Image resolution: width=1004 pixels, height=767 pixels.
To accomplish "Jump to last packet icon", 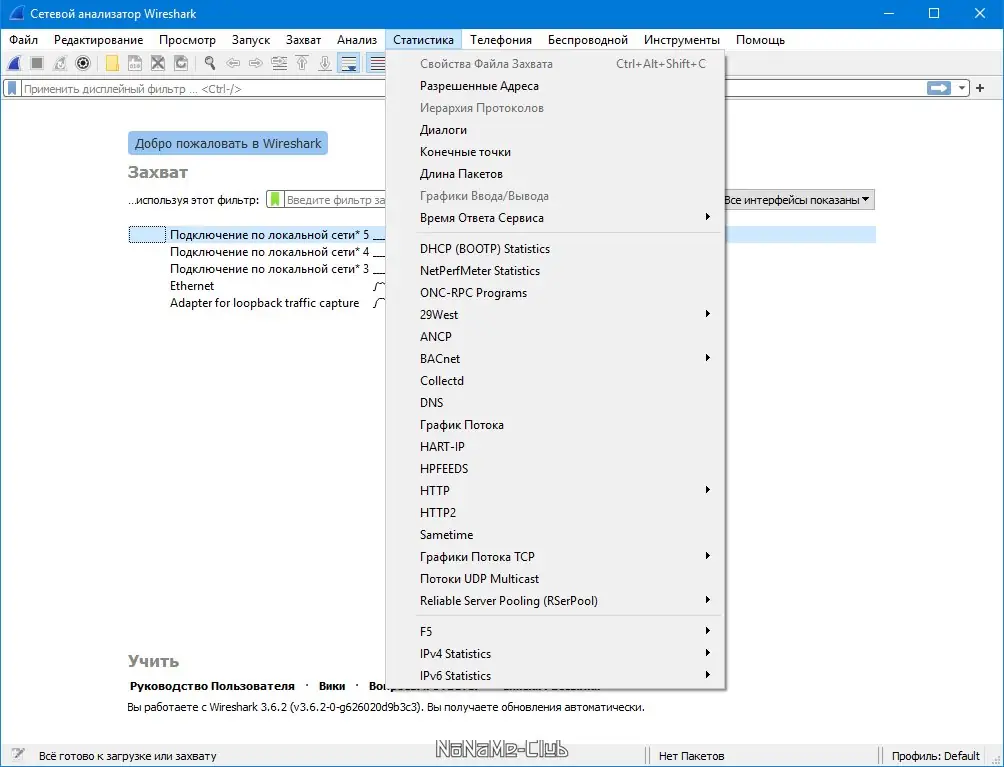I will click(x=325, y=63).
